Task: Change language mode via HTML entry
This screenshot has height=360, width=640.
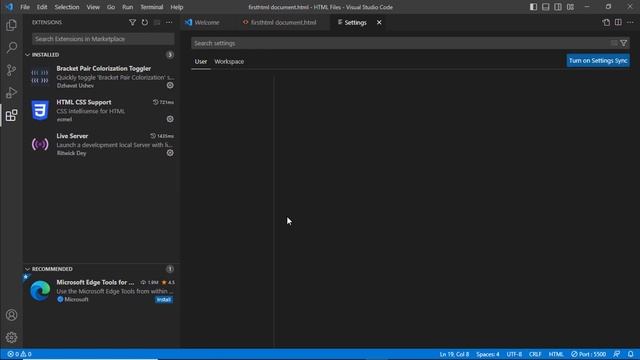Action: (556, 354)
